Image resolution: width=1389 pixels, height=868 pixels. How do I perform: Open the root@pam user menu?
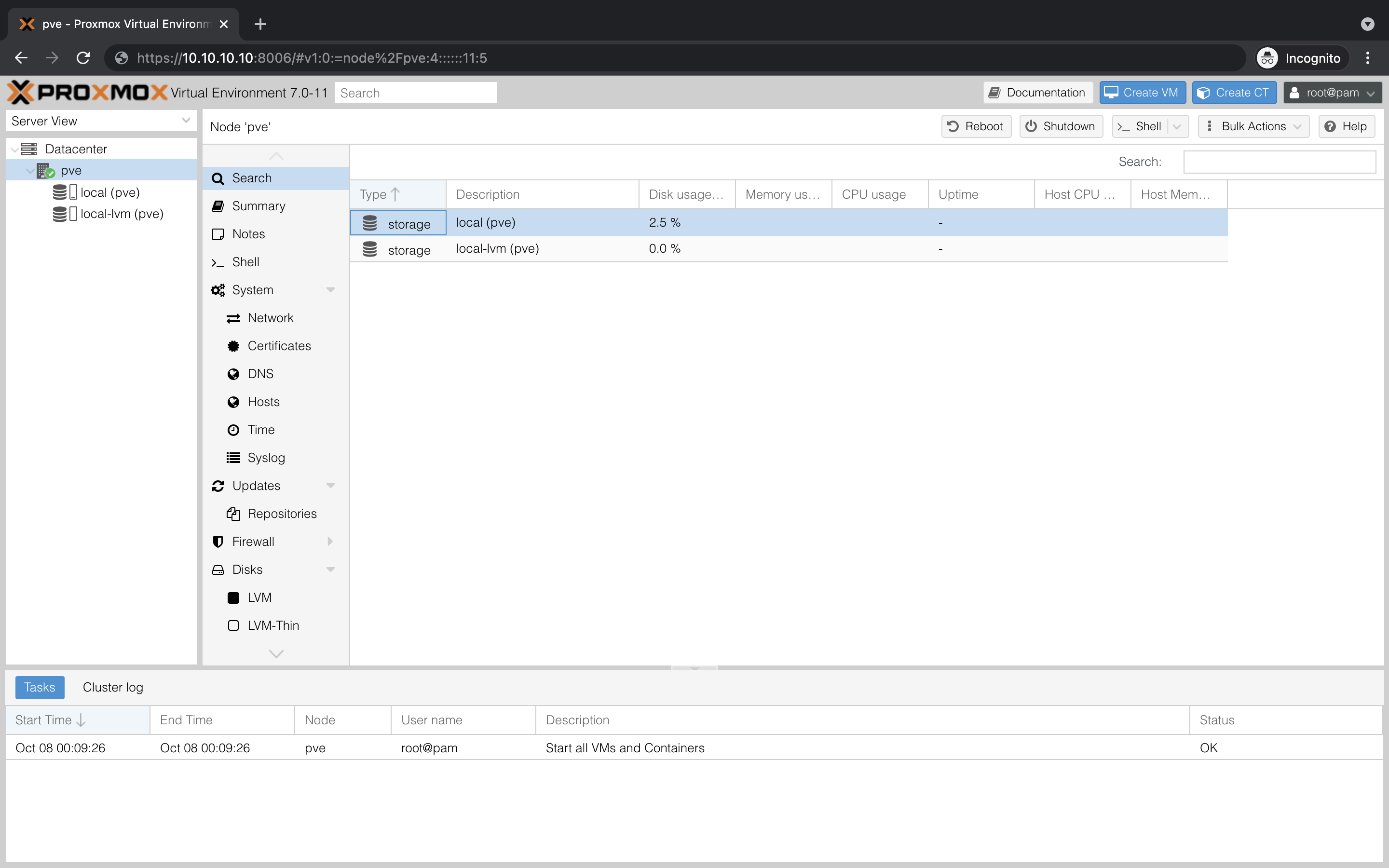[1333, 93]
